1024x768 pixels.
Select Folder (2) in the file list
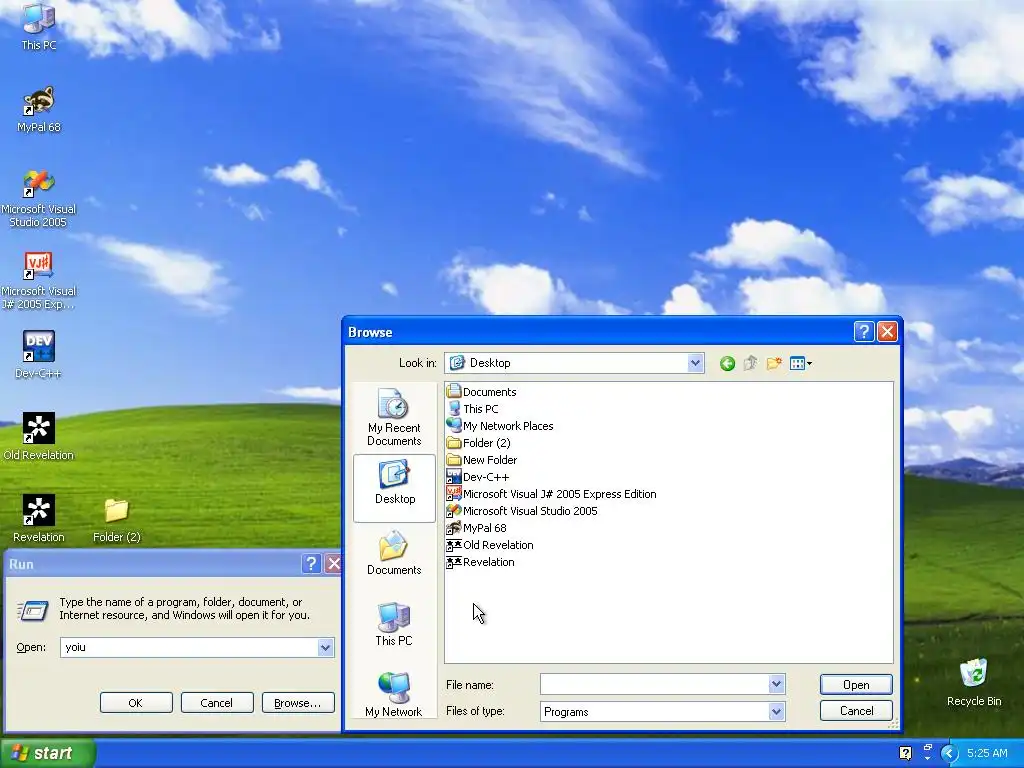coord(479,443)
